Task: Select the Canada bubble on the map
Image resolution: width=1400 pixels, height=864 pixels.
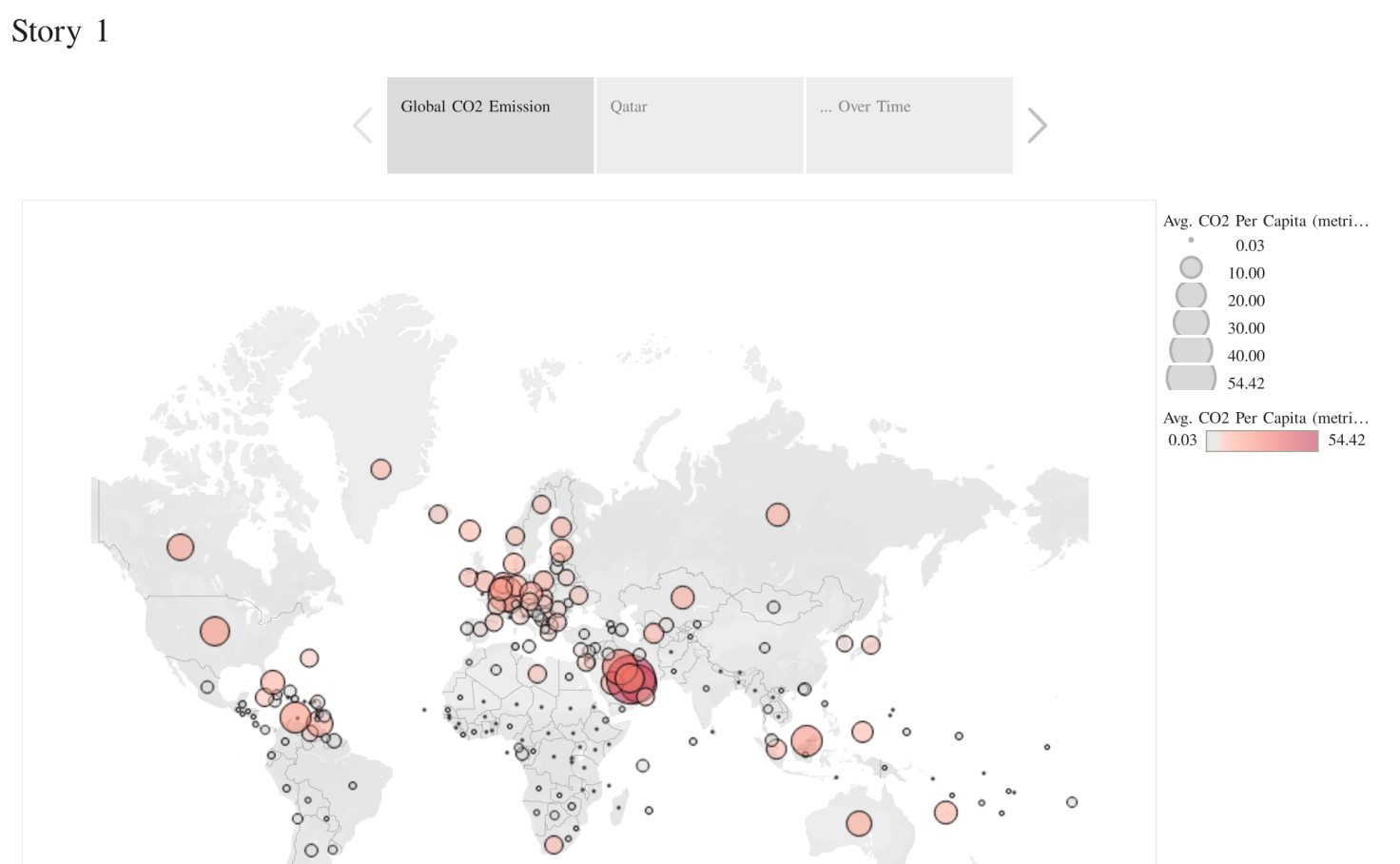Action: click(x=180, y=547)
